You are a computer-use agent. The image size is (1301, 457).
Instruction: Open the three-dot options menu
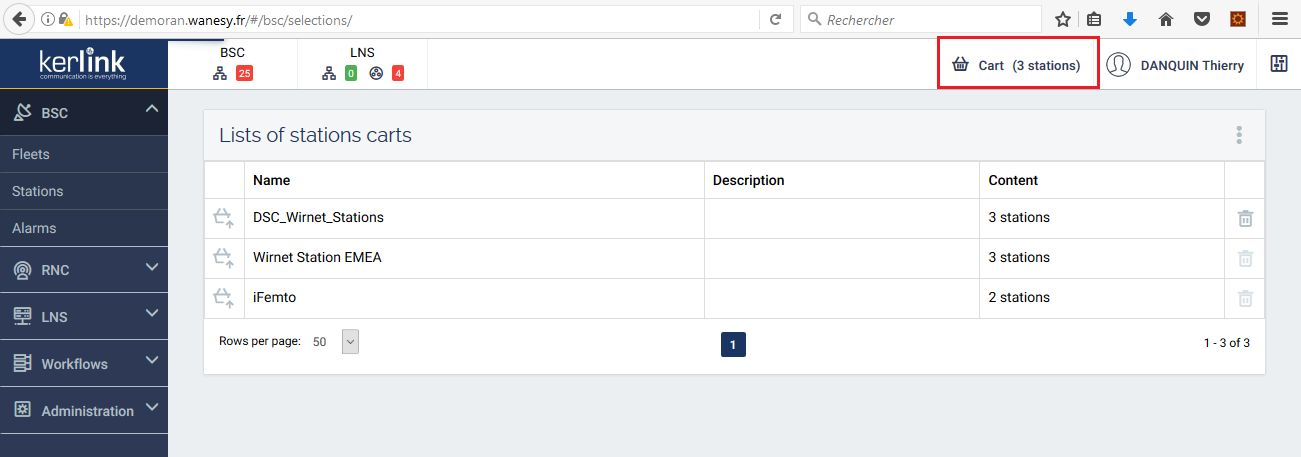pos(1239,135)
